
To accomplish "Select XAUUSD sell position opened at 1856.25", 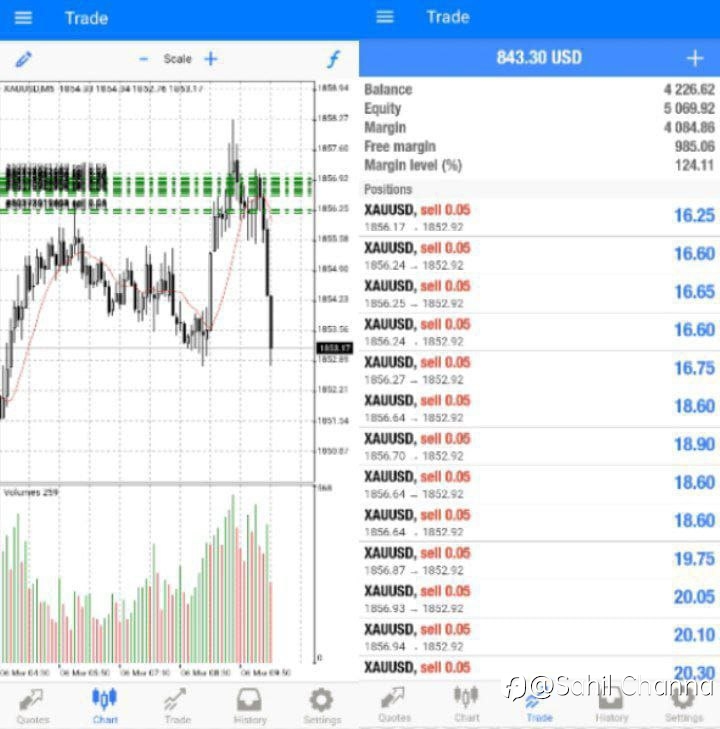I will (540, 294).
